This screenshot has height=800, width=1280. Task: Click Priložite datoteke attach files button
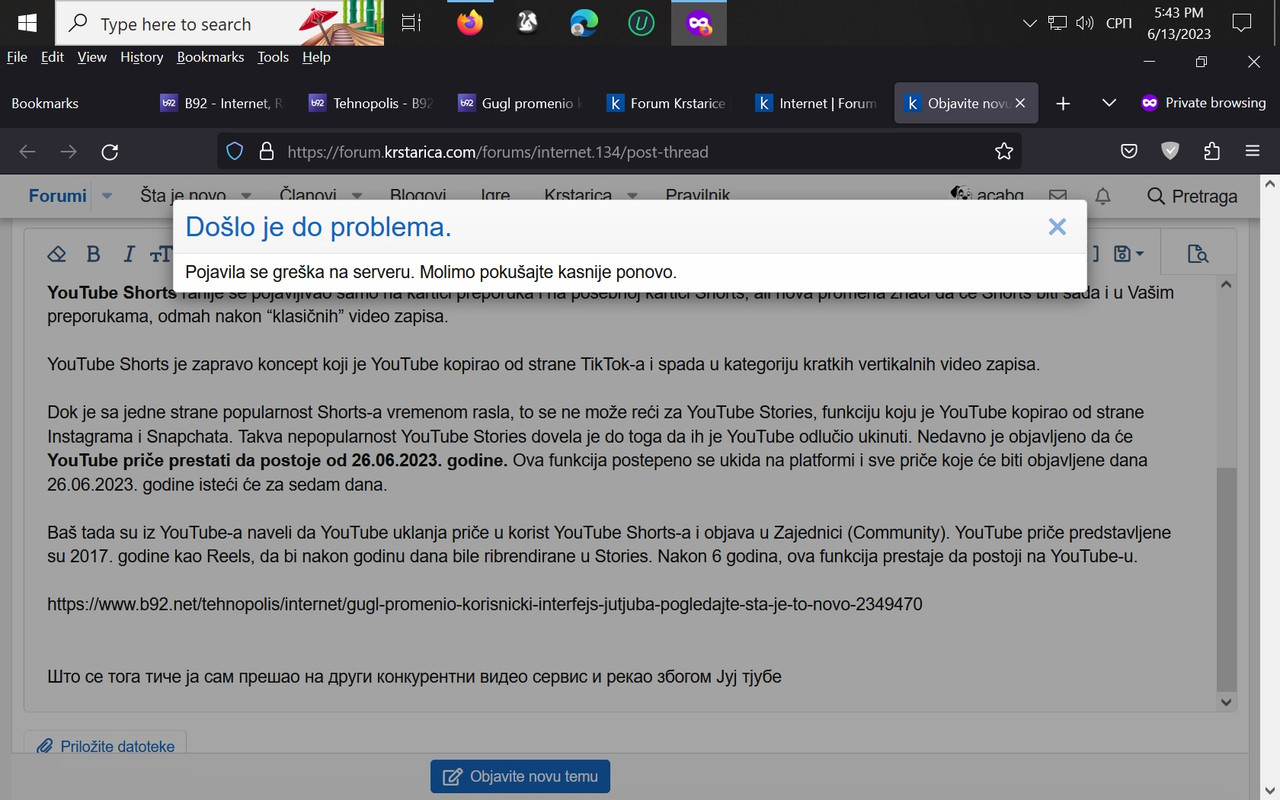[x=106, y=746]
